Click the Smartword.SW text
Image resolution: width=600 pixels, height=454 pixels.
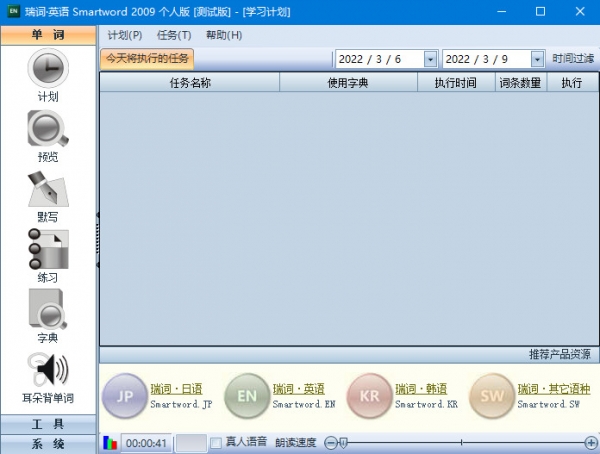tap(549, 404)
